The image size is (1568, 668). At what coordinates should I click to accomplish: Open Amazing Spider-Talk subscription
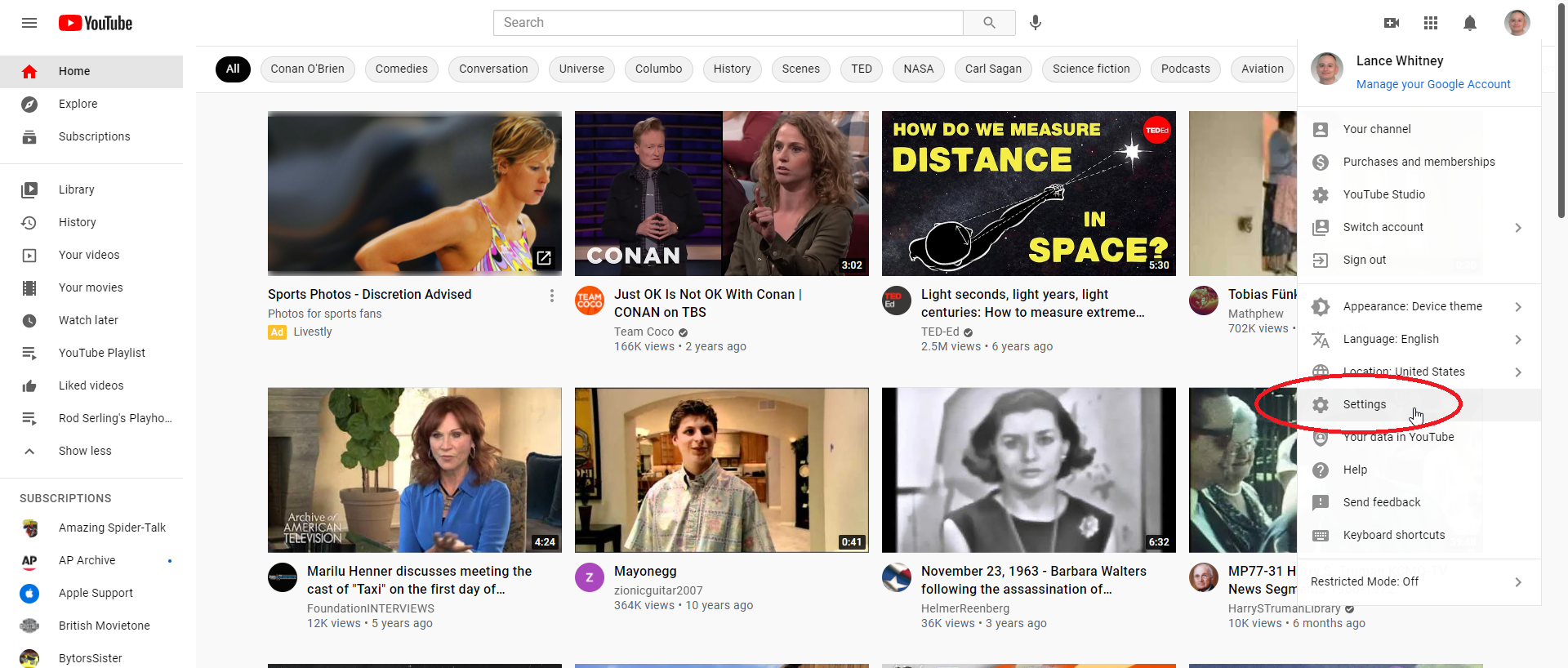91,528
